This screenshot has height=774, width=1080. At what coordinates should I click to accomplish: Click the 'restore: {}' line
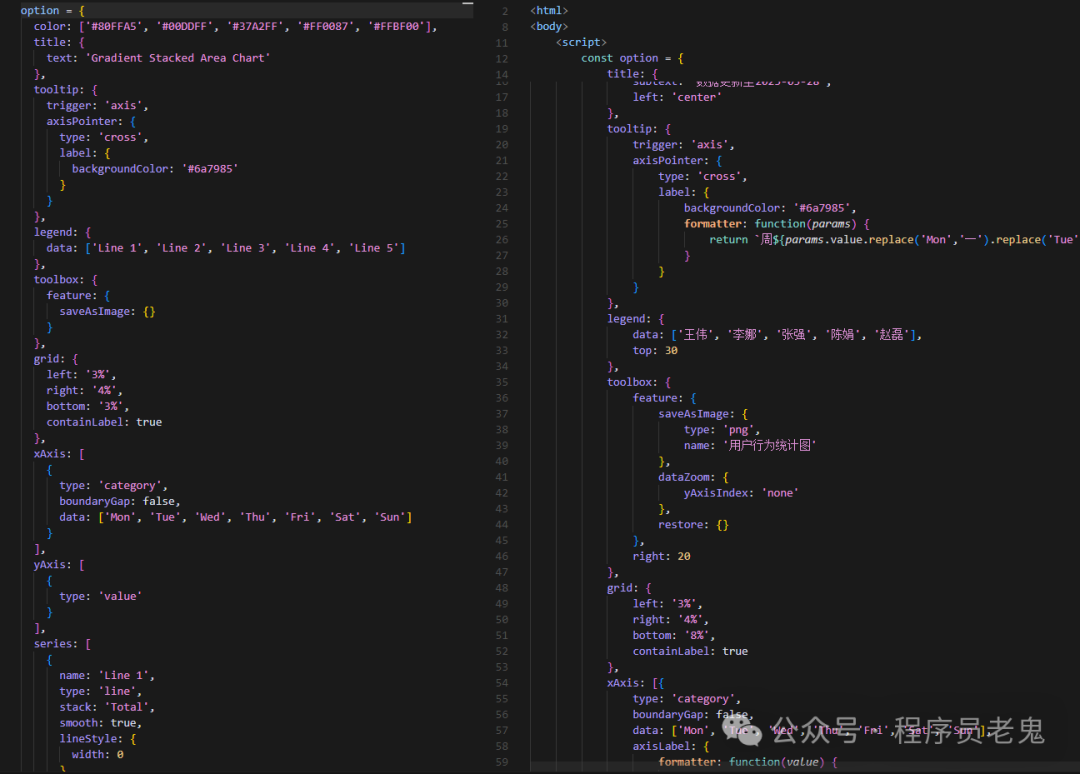point(694,525)
